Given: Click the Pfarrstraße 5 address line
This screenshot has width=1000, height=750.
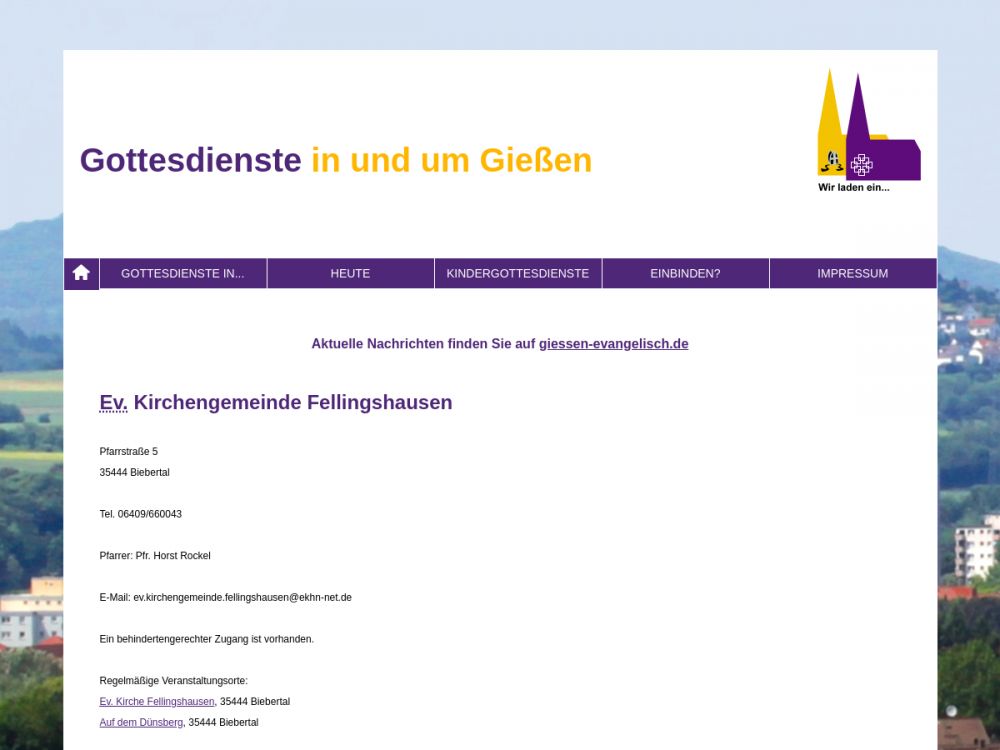Looking at the screenshot, I should pos(129,452).
